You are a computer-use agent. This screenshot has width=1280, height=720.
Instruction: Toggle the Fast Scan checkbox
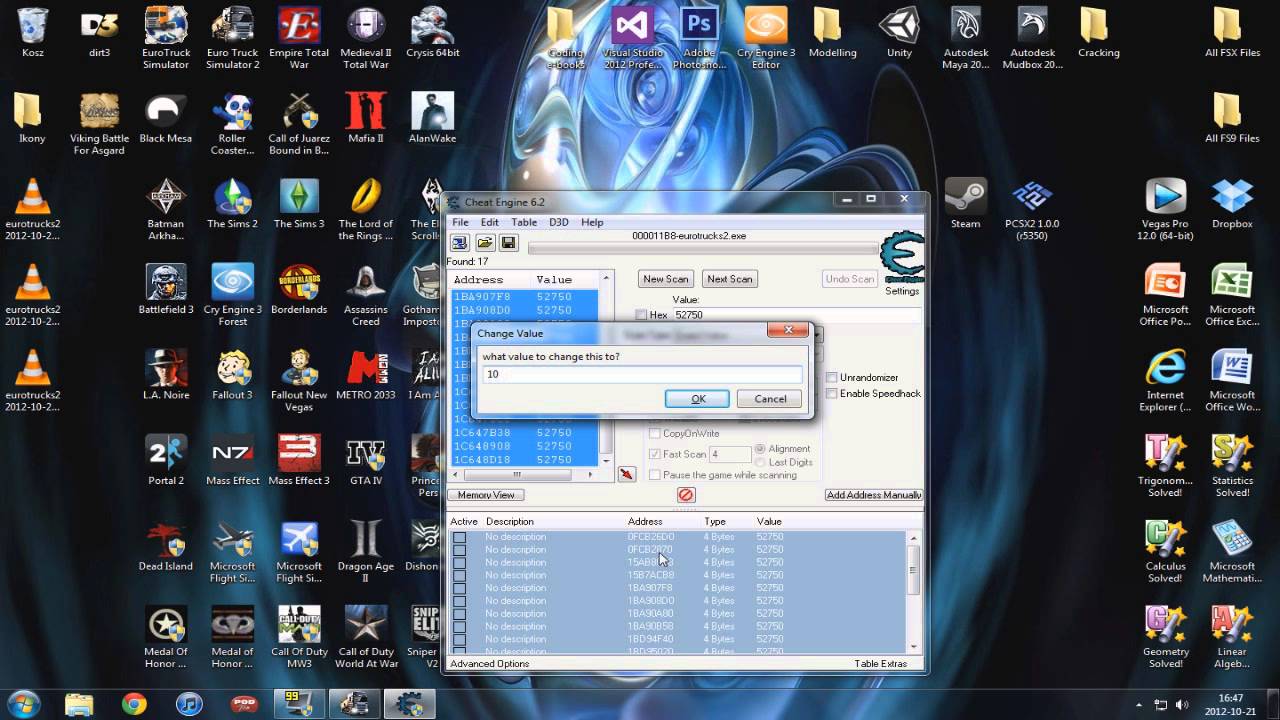pyautogui.click(x=655, y=454)
